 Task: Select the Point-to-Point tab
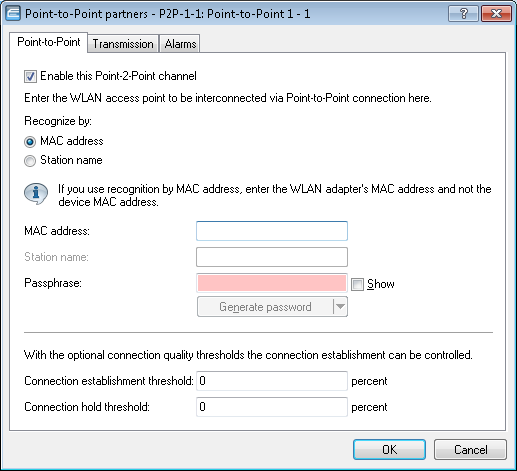tap(49, 42)
